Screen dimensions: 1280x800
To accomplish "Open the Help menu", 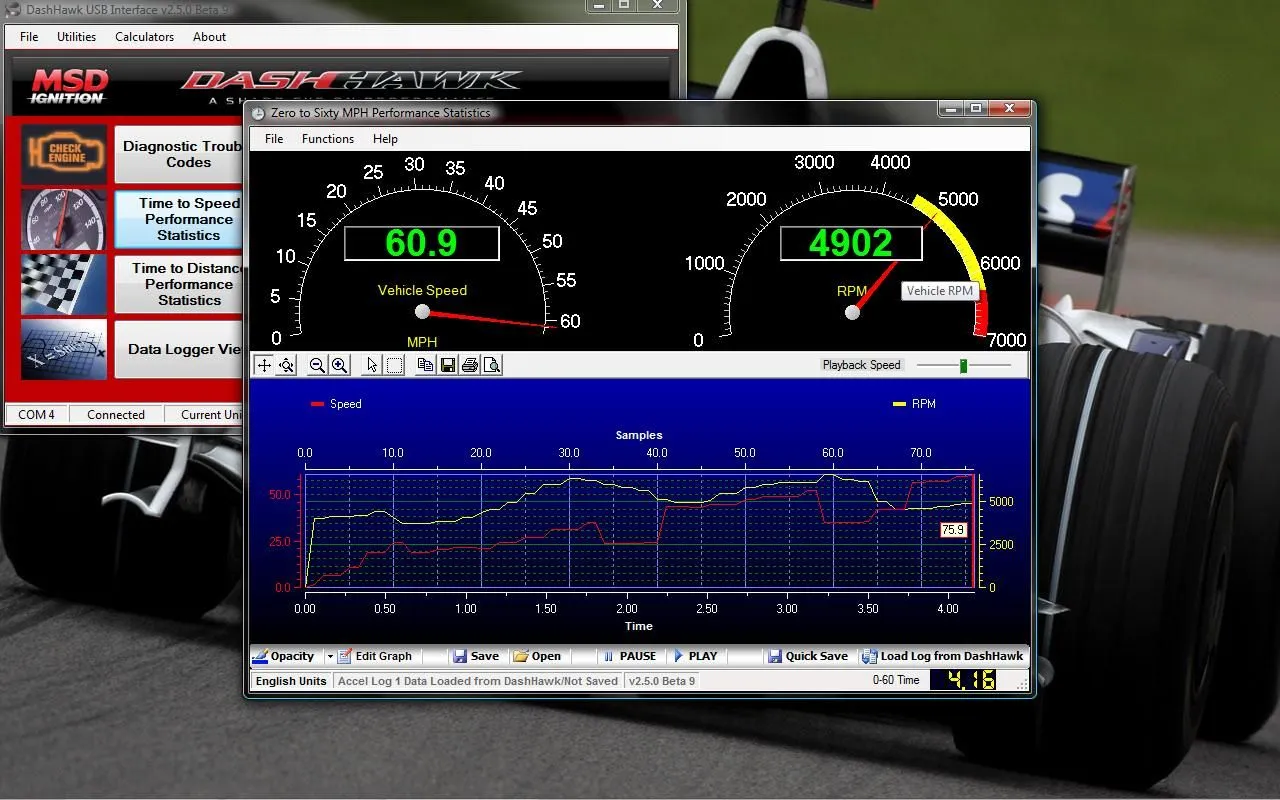I will [x=385, y=139].
